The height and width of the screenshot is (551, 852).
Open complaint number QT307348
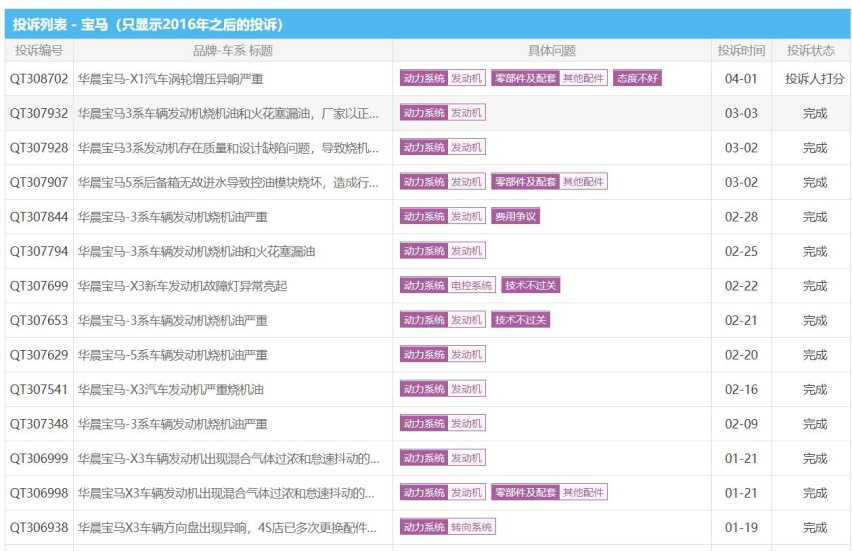(39, 424)
